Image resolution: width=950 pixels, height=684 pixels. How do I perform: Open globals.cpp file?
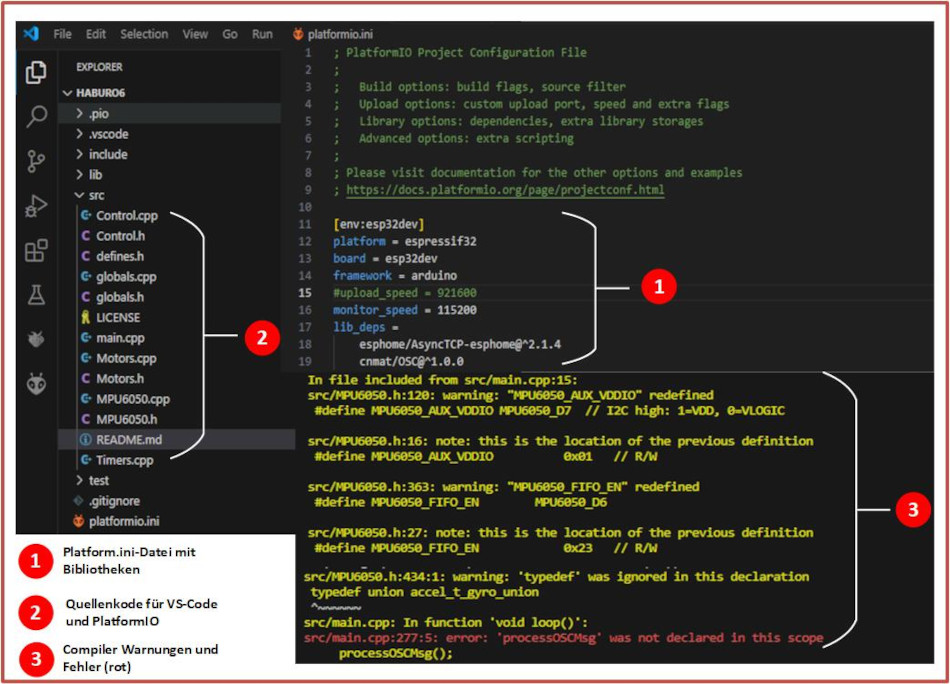(x=119, y=277)
